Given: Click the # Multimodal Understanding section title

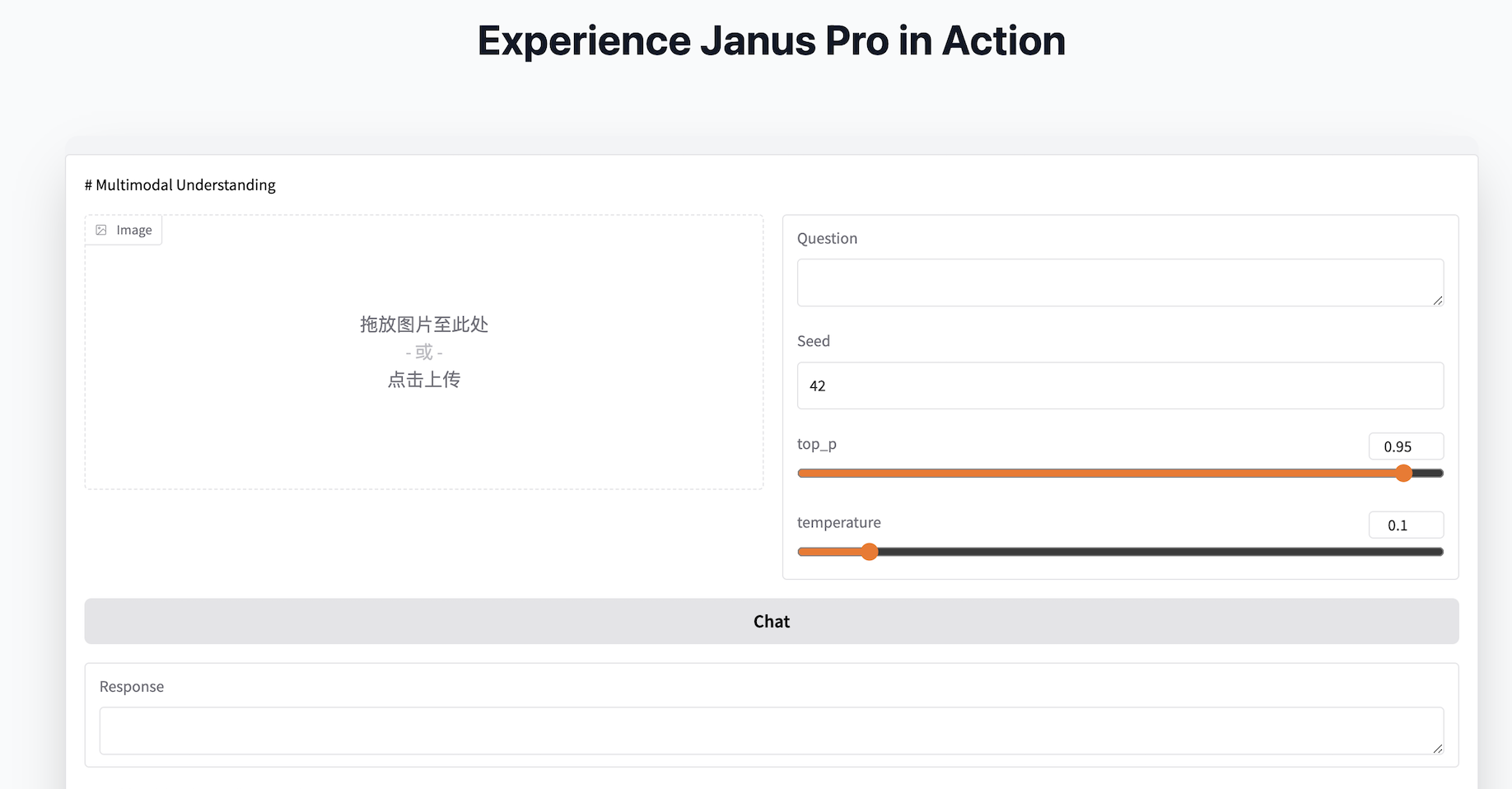Looking at the screenshot, I should point(180,185).
